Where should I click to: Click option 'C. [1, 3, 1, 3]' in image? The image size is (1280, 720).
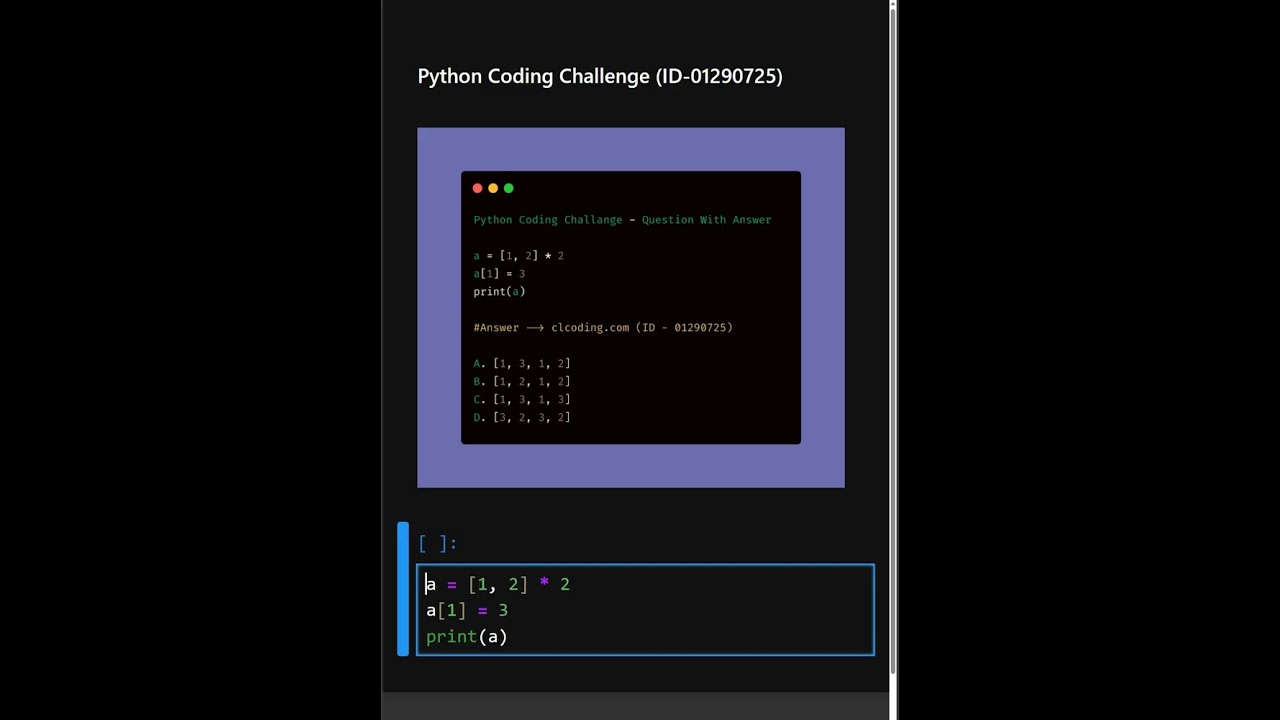click(x=522, y=400)
